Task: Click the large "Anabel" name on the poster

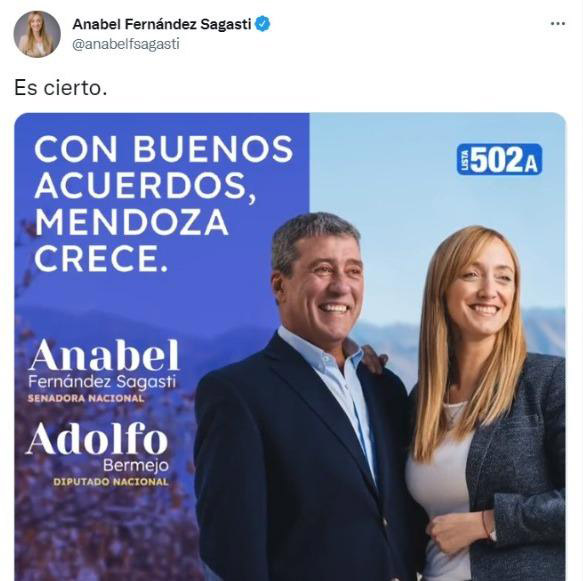Action: [x=104, y=355]
